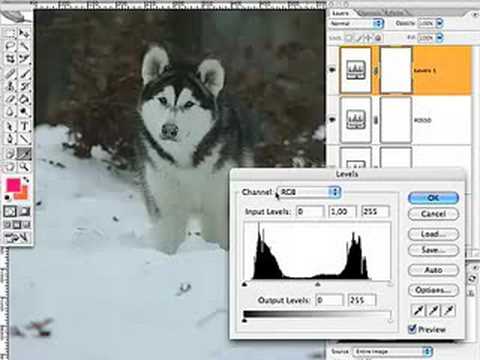
Task: Toggle mask link on Levels 1 layer
Action: coord(376,70)
